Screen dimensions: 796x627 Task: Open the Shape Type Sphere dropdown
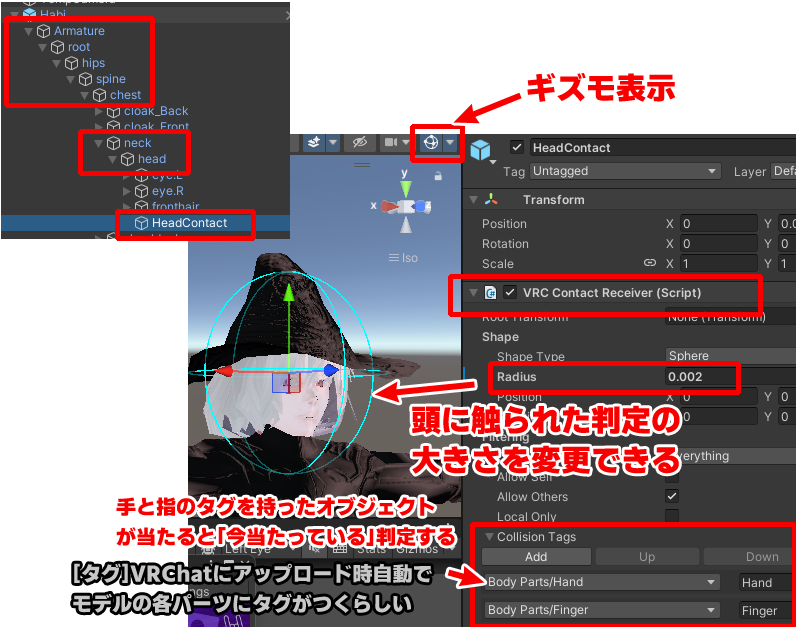pos(731,355)
